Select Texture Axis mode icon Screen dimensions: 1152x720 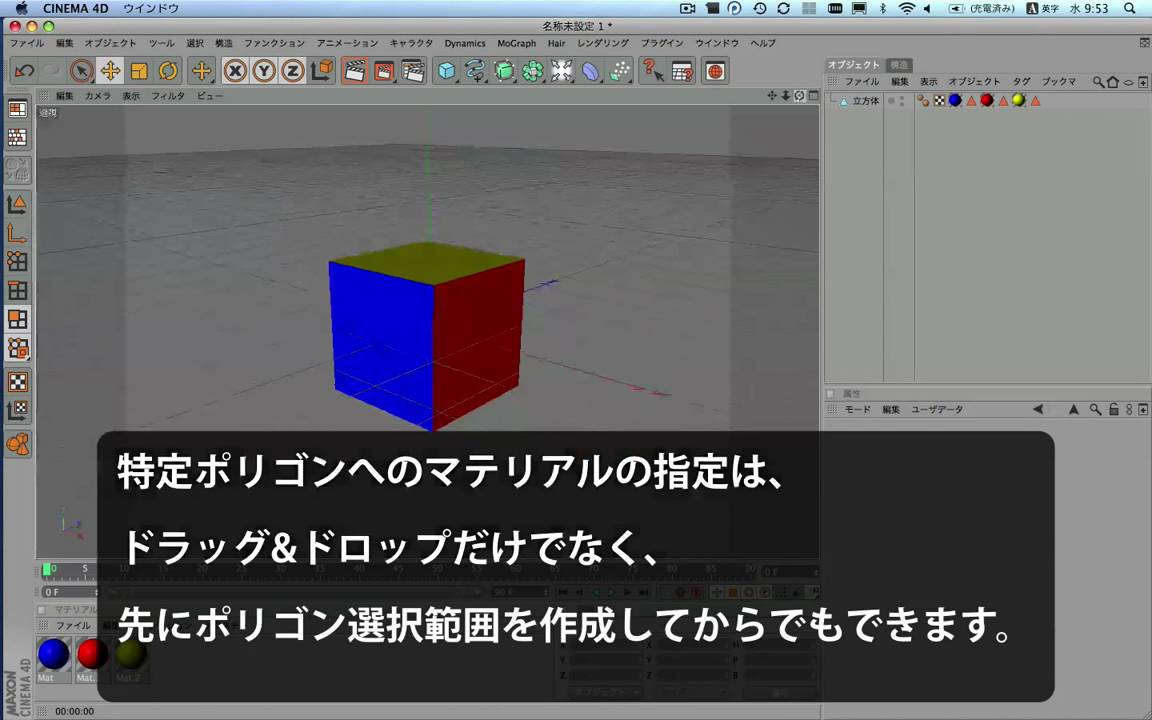[18, 411]
